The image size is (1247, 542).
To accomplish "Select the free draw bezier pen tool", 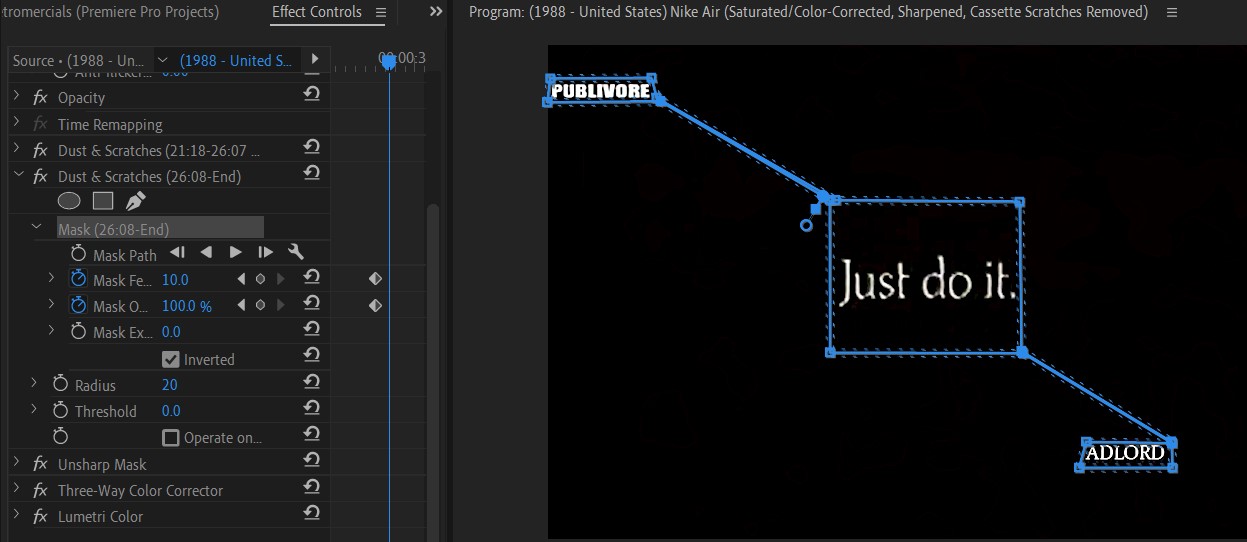I will click(x=135, y=201).
